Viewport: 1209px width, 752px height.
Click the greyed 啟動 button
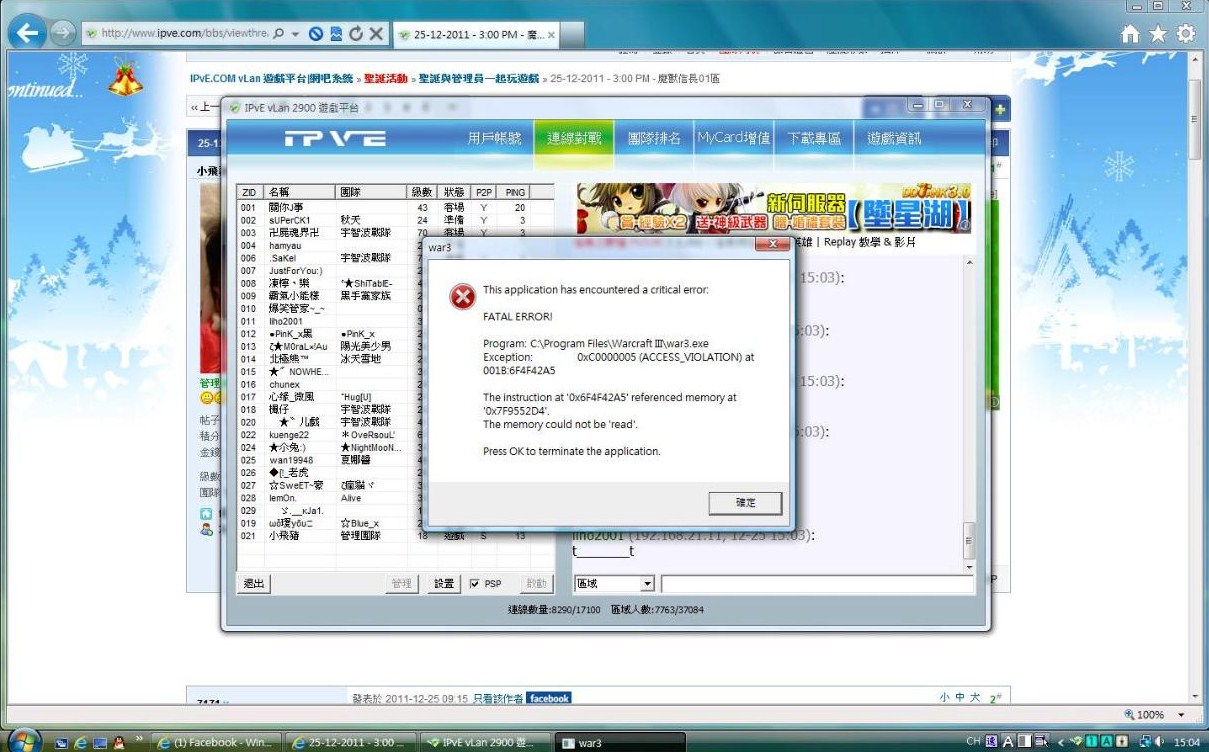pos(536,583)
